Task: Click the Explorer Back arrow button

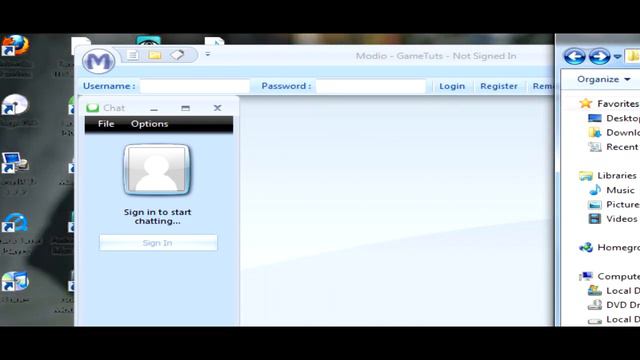Action: (574, 56)
